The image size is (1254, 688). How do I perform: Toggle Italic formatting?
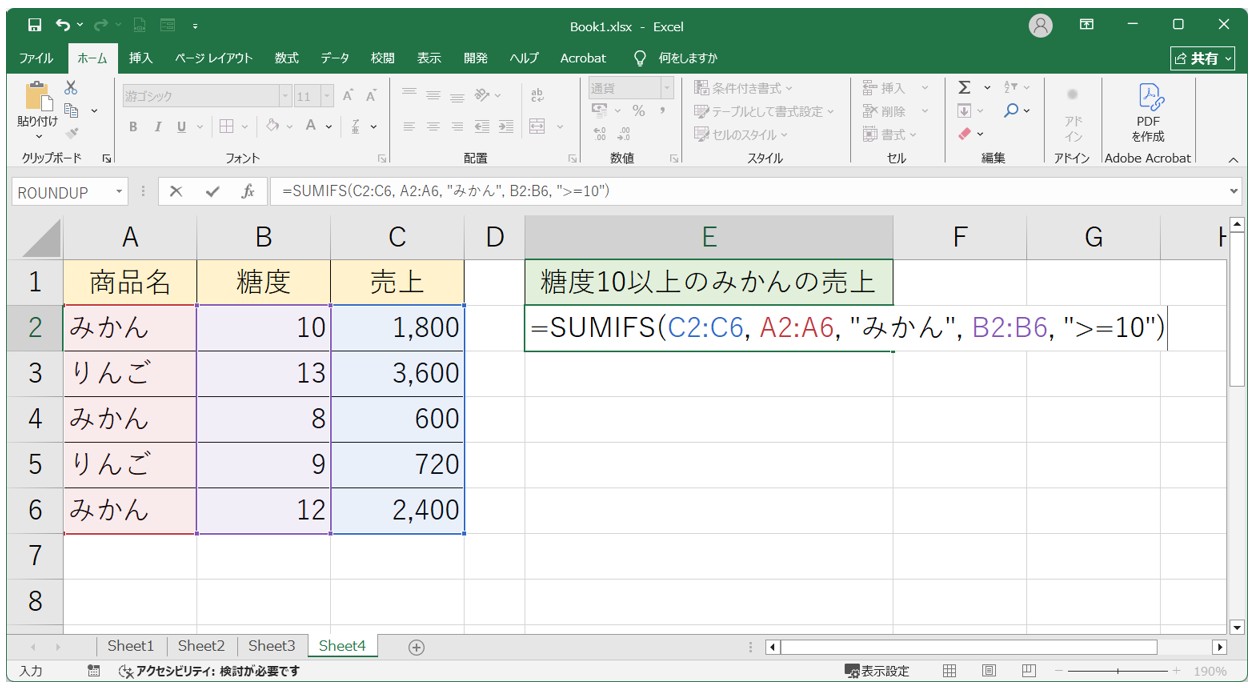tap(157, 127)
